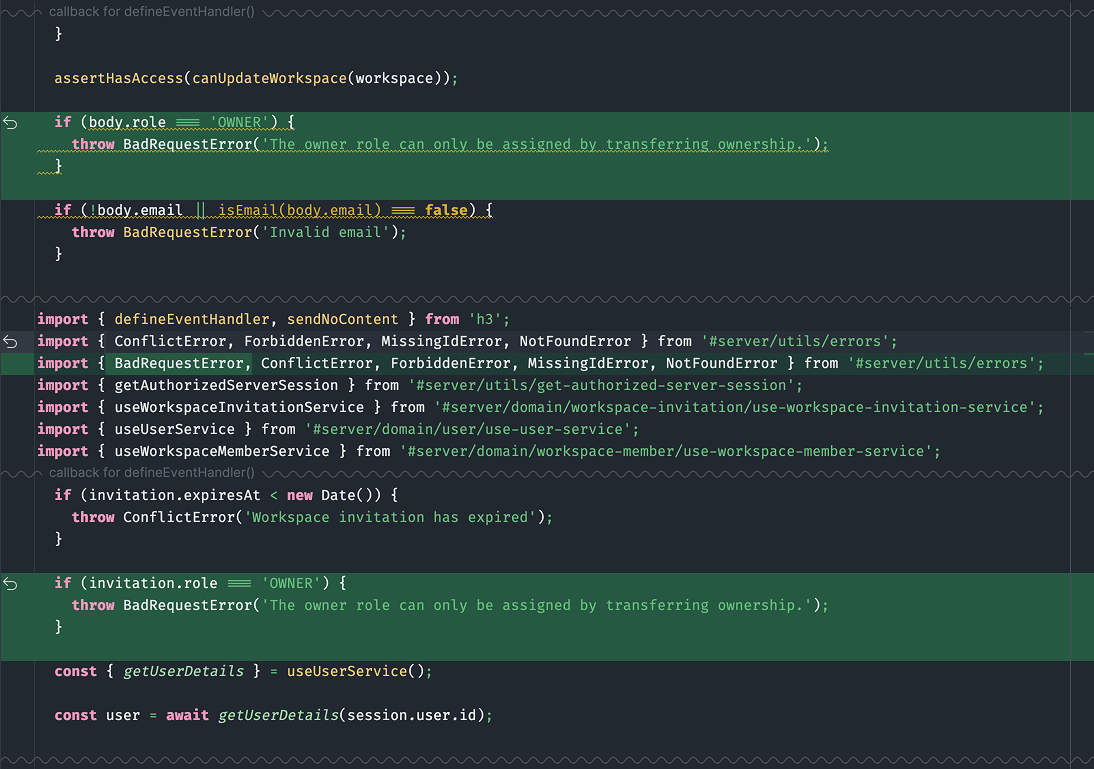This screenshot has width=1094, height=769.
Task: Click 'getAuthorizedServerSession' import name
Action: coord(226,385)
